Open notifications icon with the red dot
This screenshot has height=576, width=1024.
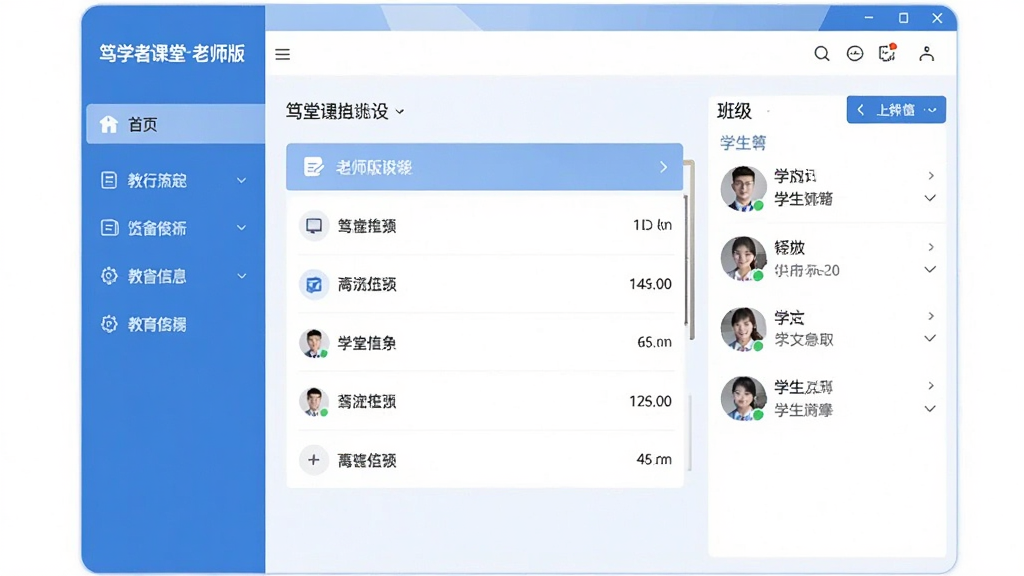(x=888, y=53)
